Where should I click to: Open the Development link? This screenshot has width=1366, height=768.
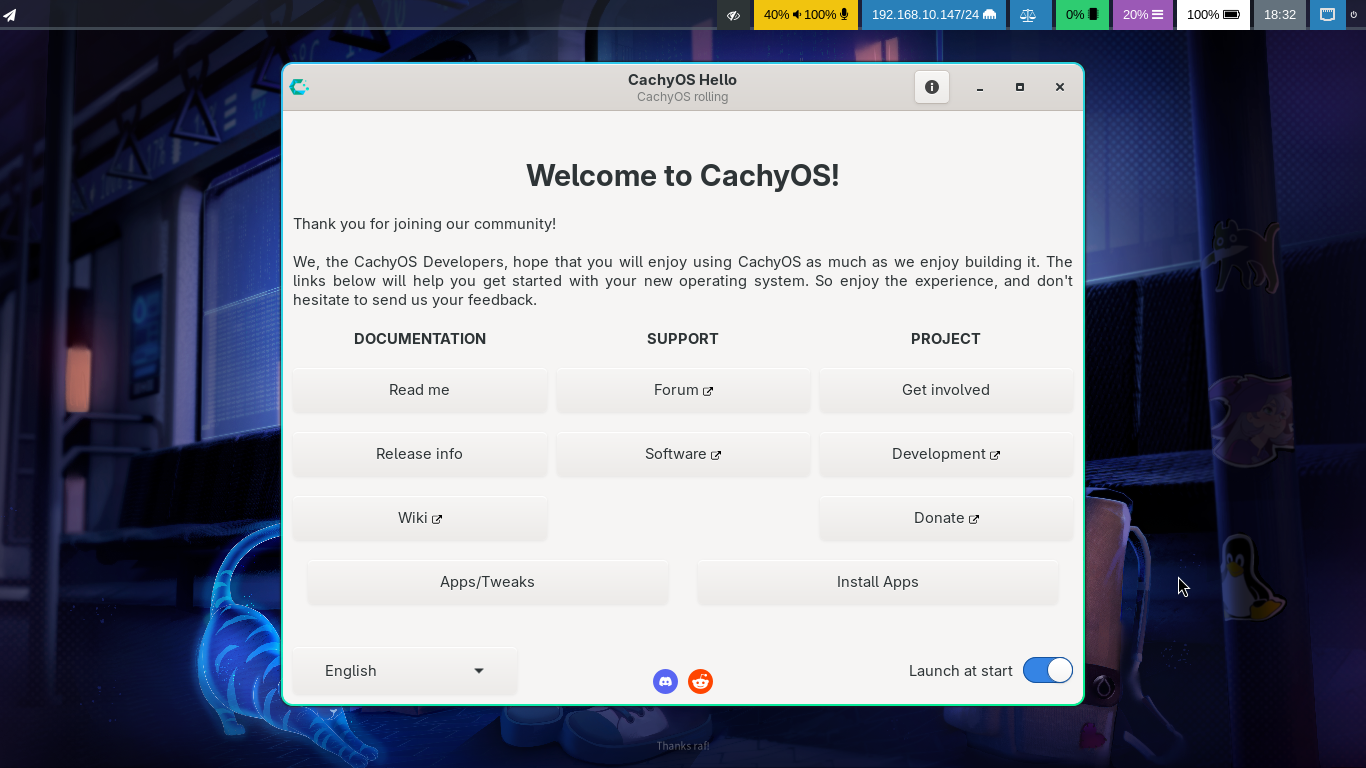tap(946, 454)
